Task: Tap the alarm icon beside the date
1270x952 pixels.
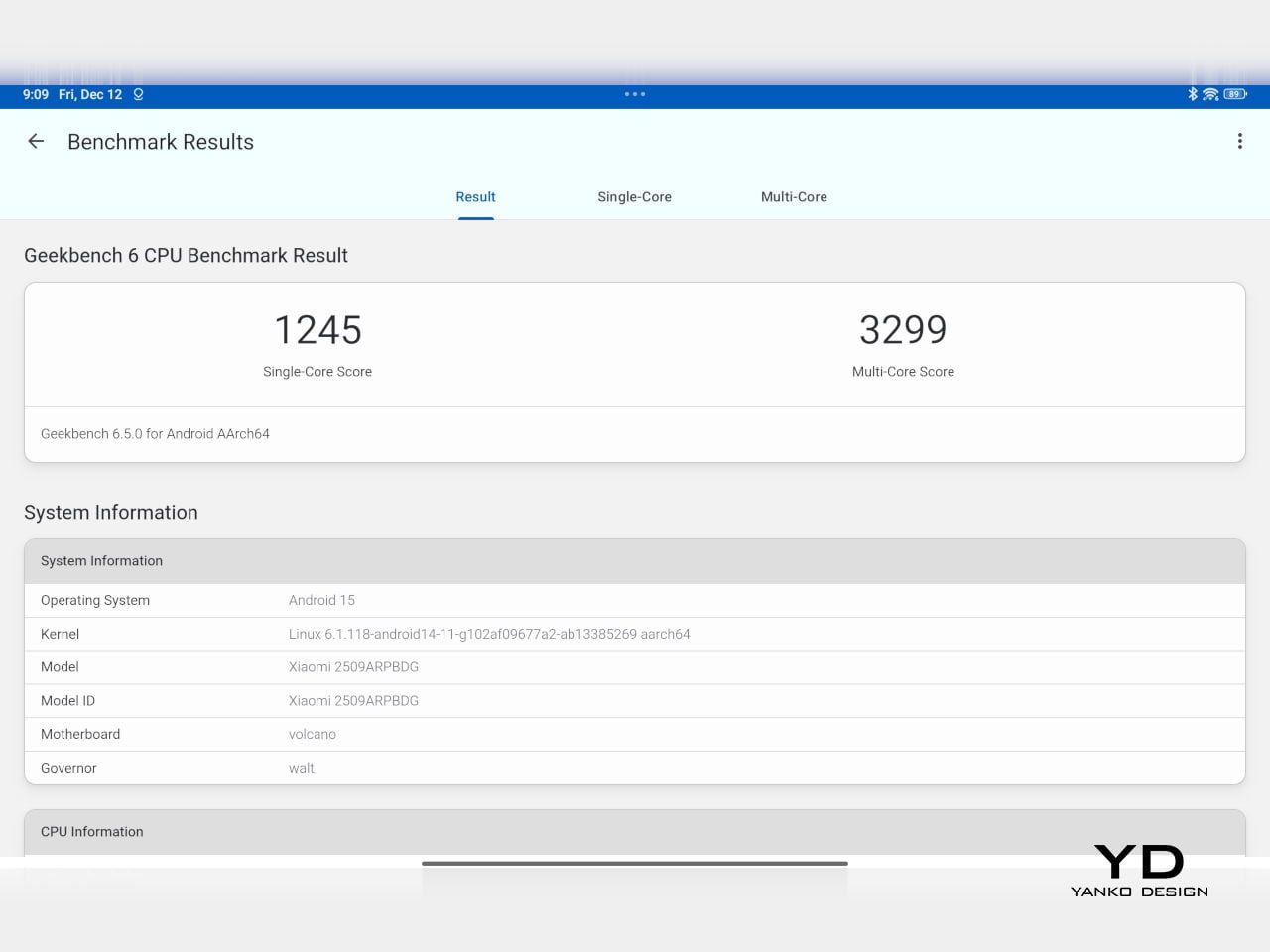Action: tap(138, 94)
